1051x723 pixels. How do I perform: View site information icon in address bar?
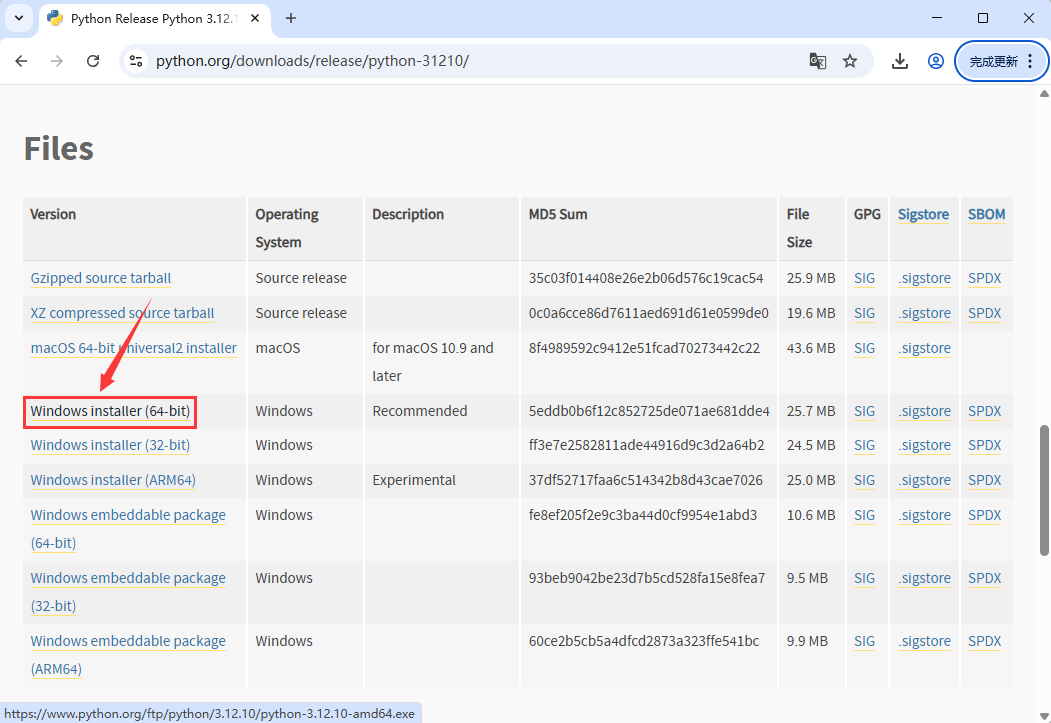(136, 61)
